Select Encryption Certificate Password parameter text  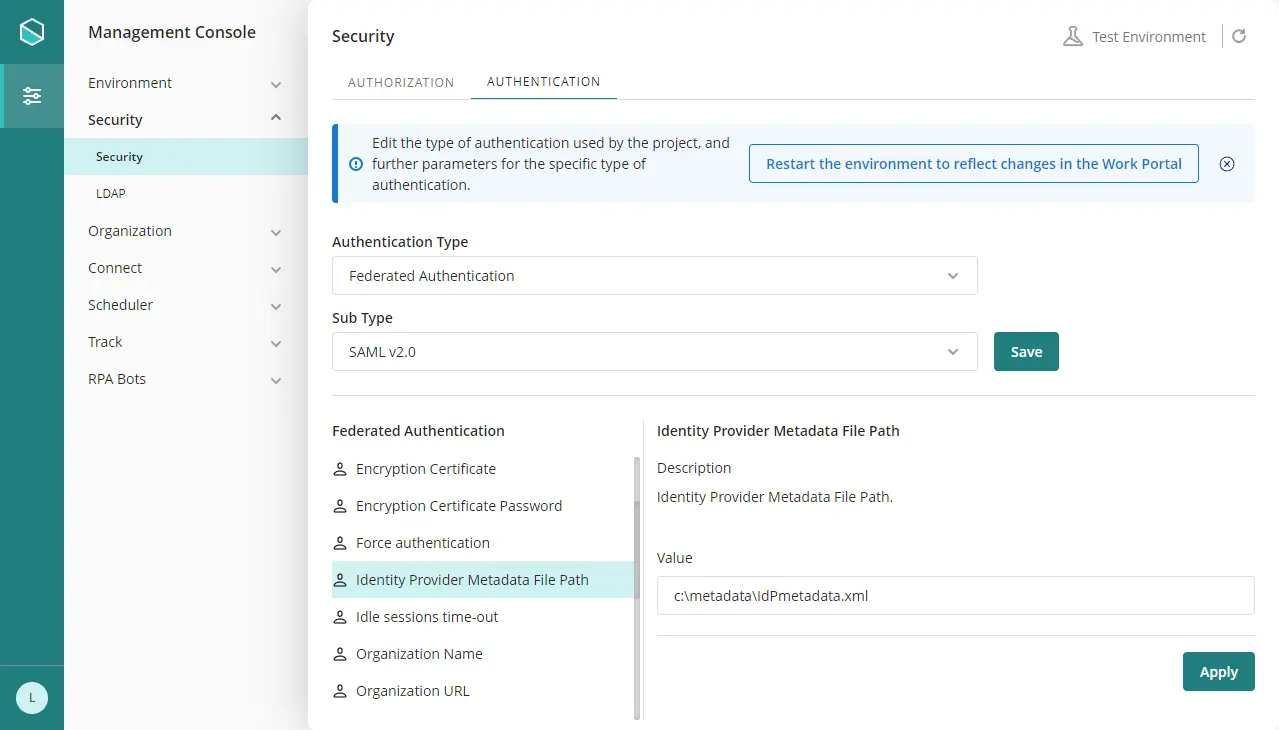[459, 506]
